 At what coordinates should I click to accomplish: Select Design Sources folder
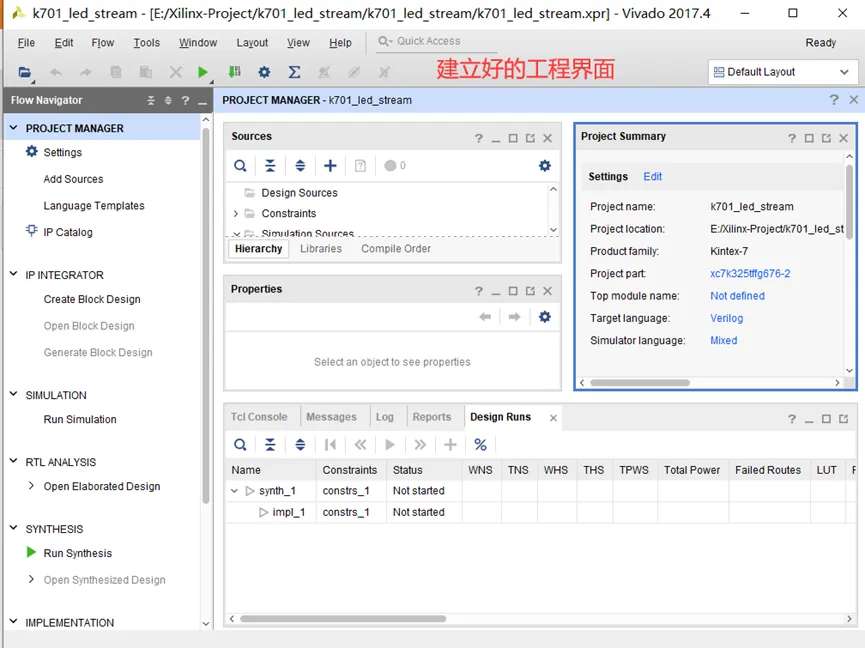[299, 192]
